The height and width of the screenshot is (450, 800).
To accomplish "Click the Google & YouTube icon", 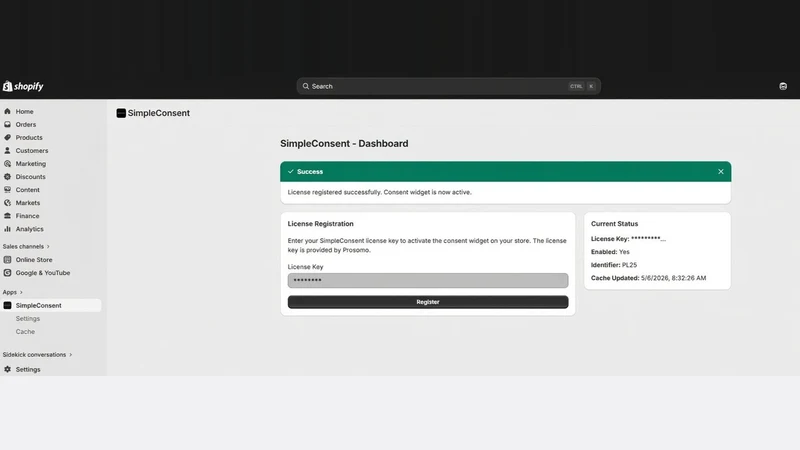I will [x=7, y=272].
